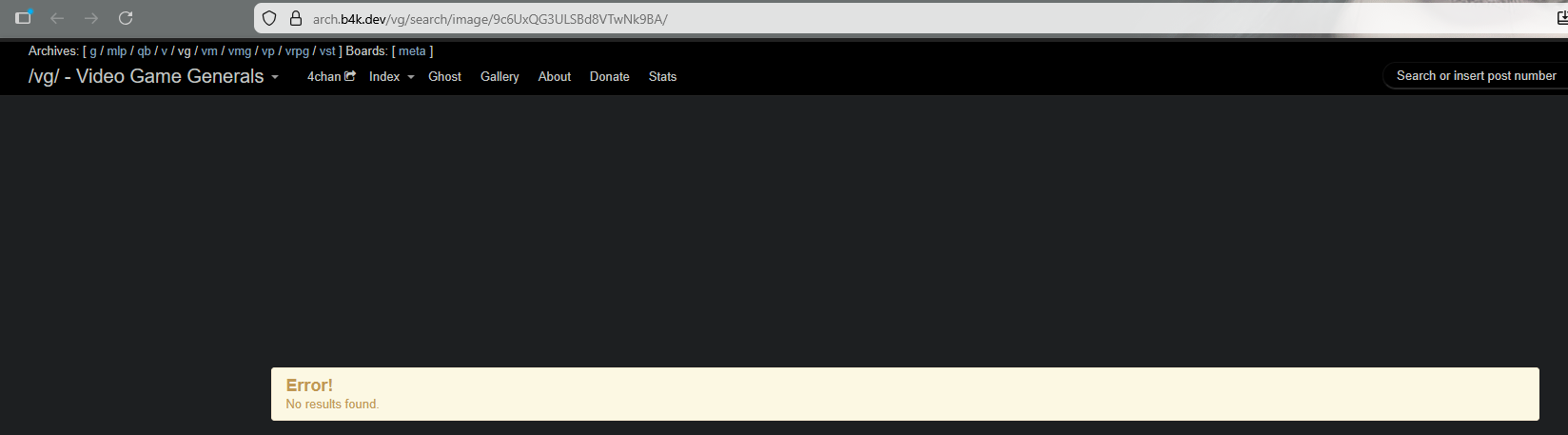Click the external-link icon beside 4chan

tap(349, 76)
